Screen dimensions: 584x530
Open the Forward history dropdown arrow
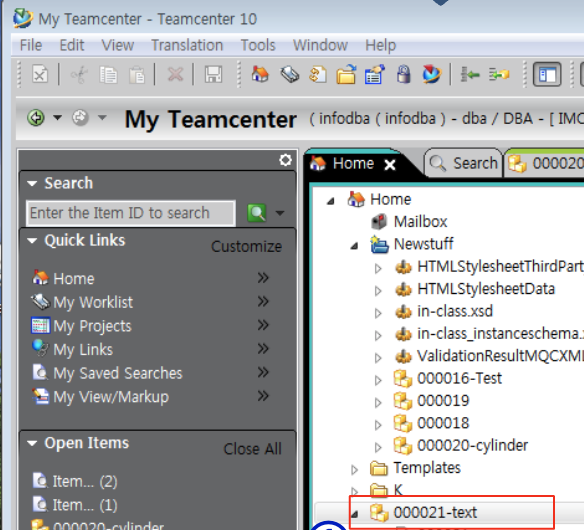(102, 118)
